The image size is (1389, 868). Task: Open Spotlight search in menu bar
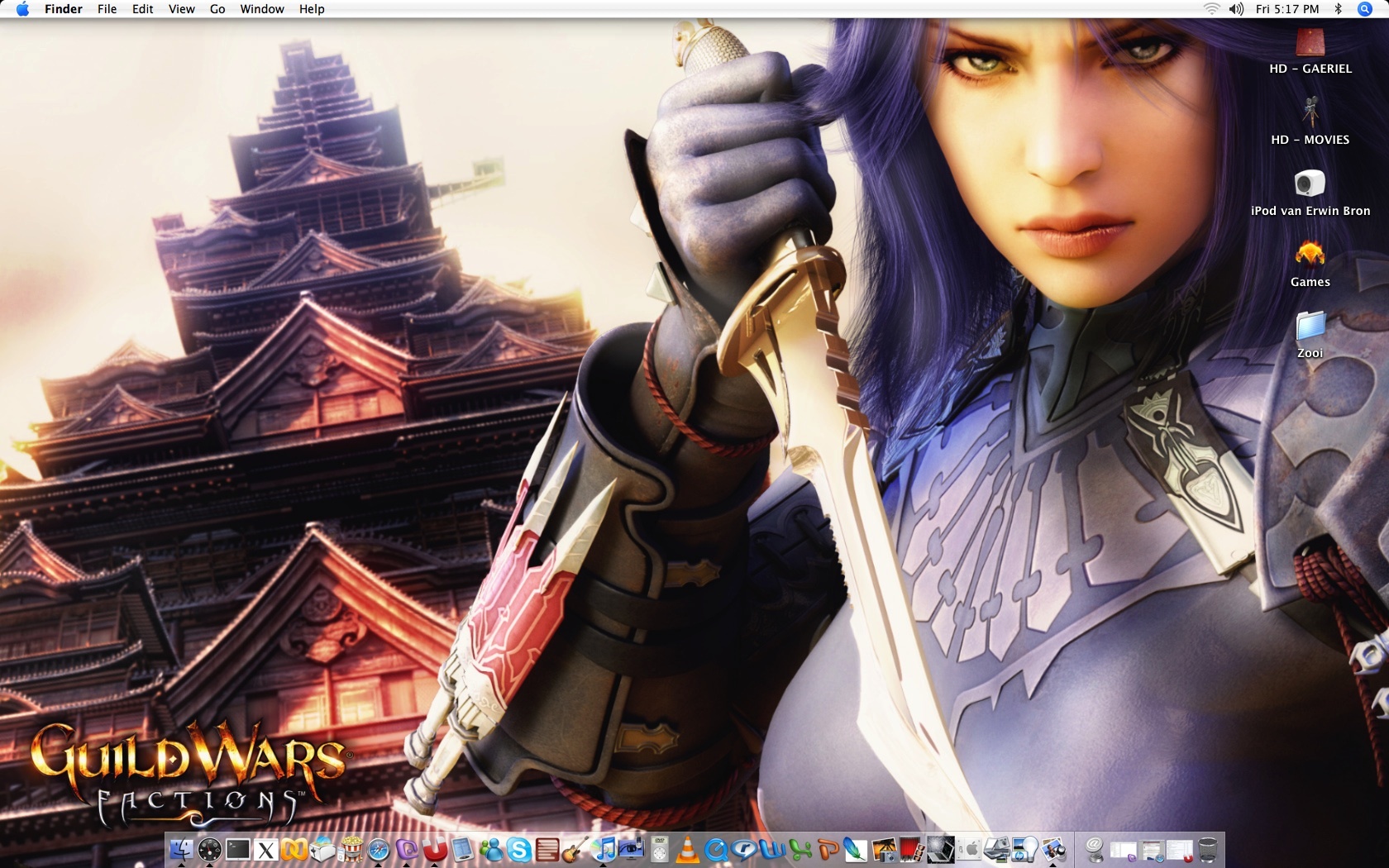(1365, 9)
